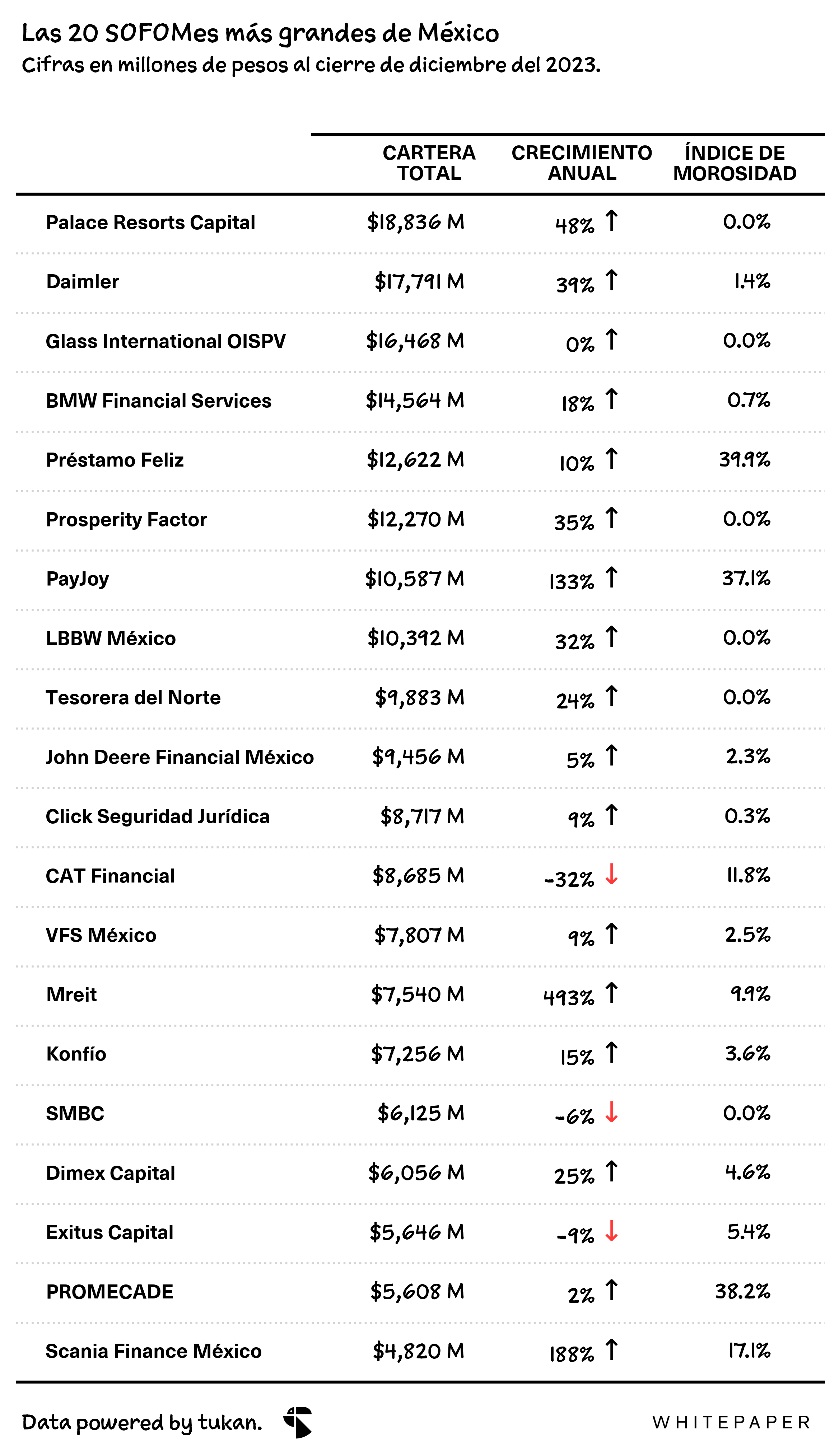This screenshot has width=839, height=1456.
Task: Click the up arrow in the Scania Finance México row
Action: (611, 1349)
